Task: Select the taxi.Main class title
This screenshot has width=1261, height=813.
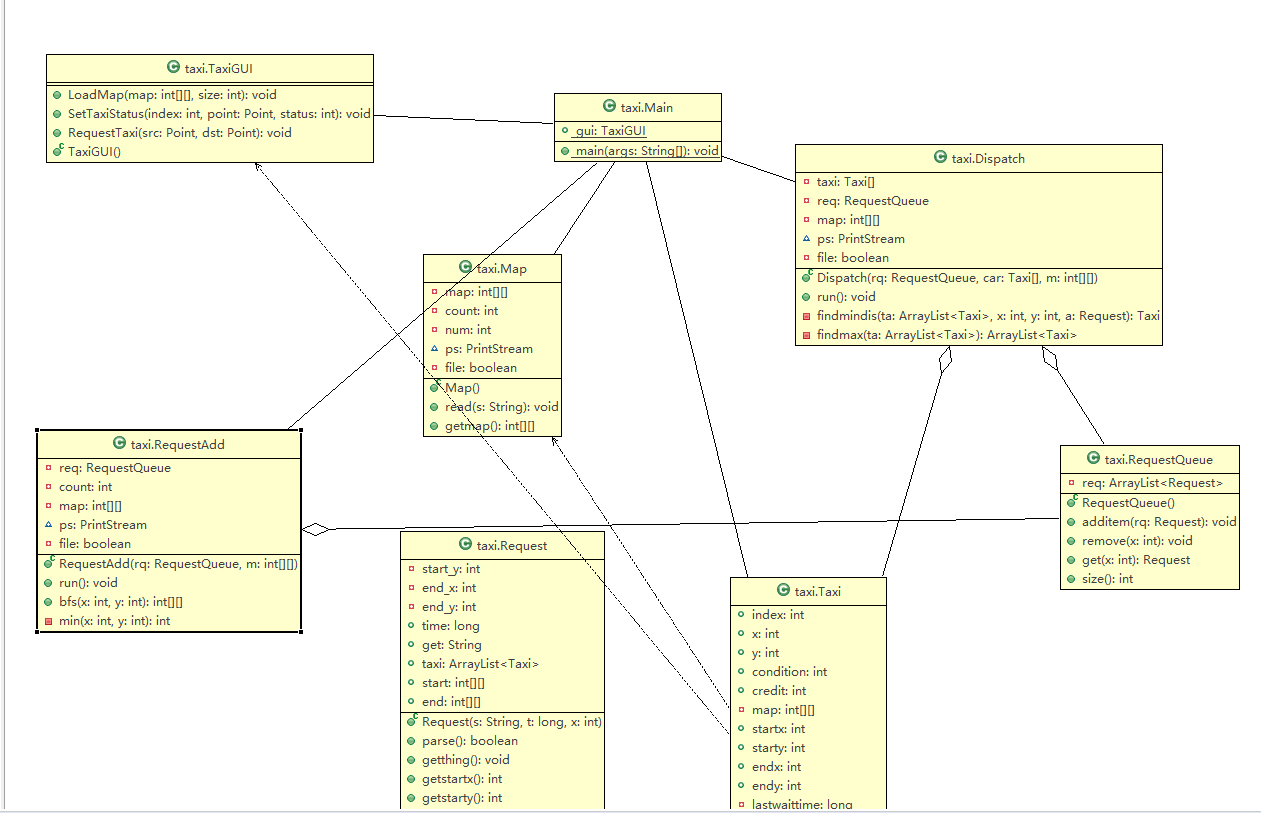Action: click(x=646, y=107)
